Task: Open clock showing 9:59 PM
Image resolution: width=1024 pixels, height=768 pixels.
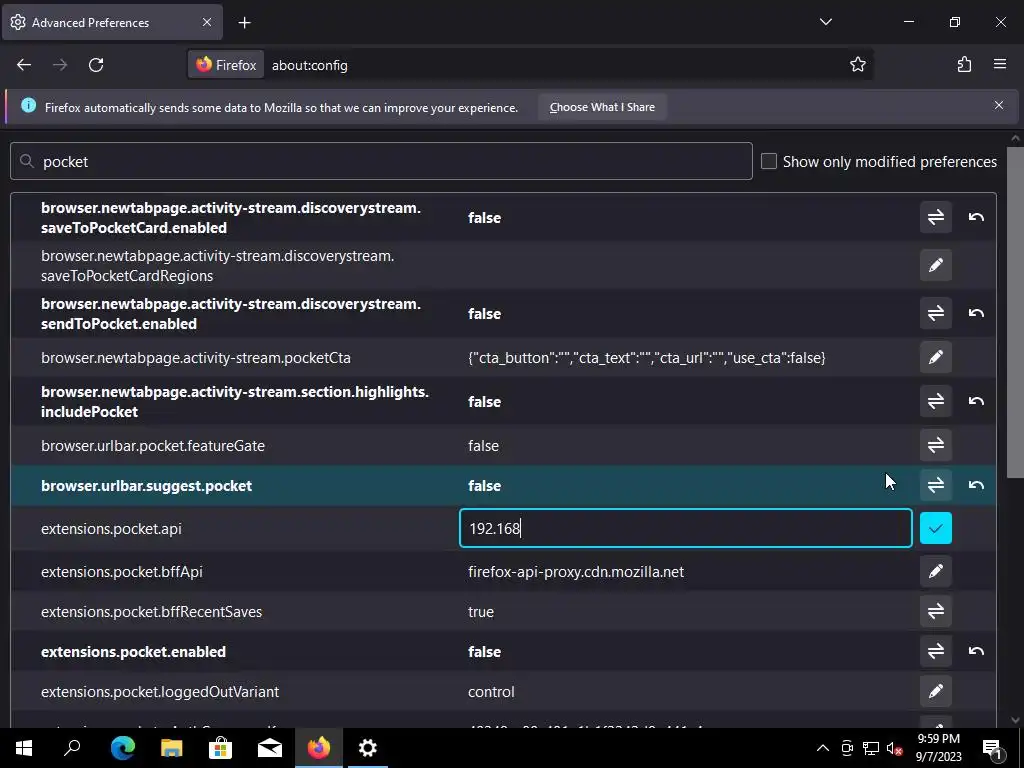Action: tap(938, 748)
